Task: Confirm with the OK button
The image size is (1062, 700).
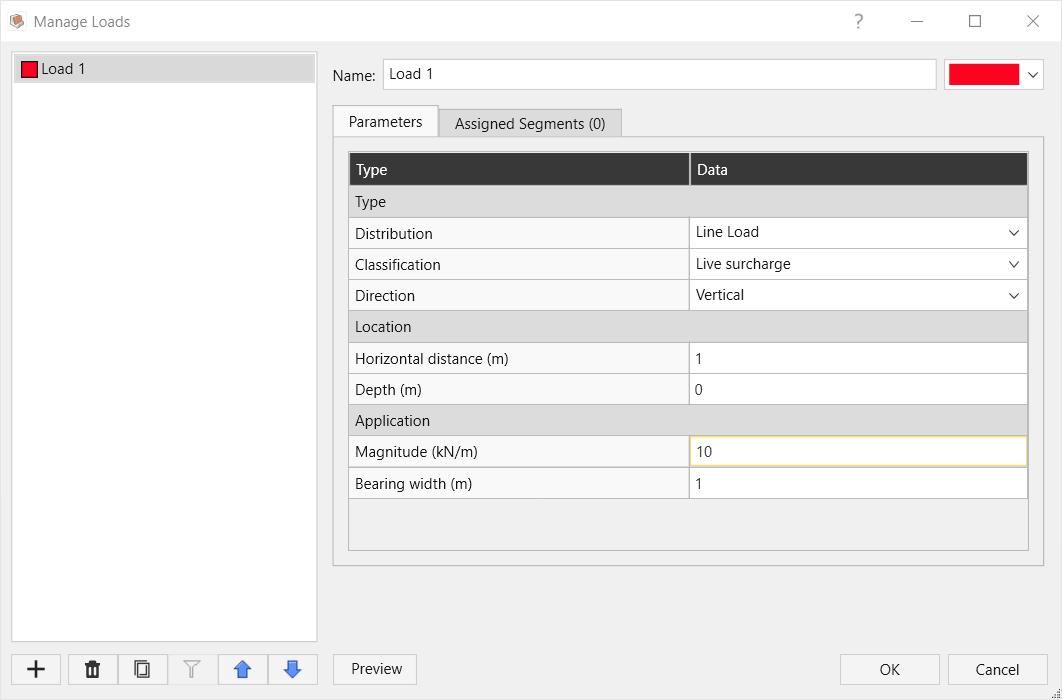Action: [x=890, y=670]
